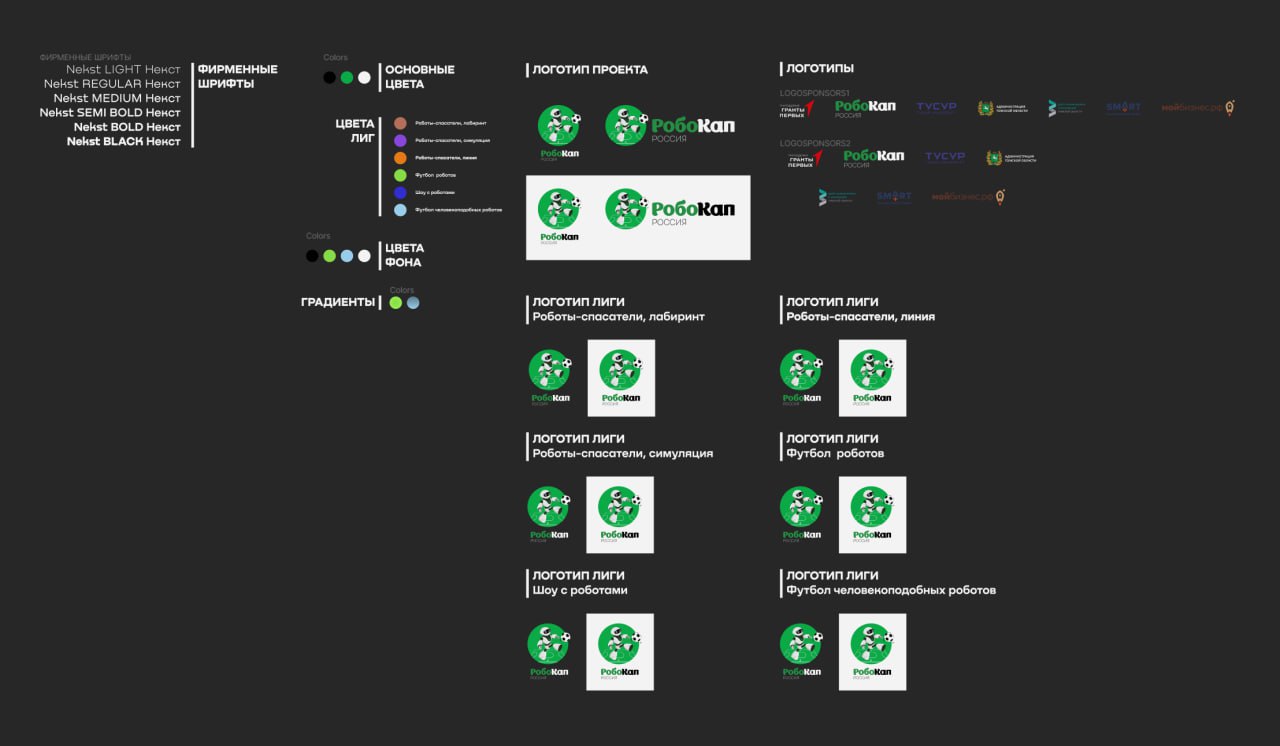Screen dimensions: 1280x746
Task: Click the ОСНОВНЫЕ ЦВЕТА heading
Action: pyautogui.click(x=420, y=77)
